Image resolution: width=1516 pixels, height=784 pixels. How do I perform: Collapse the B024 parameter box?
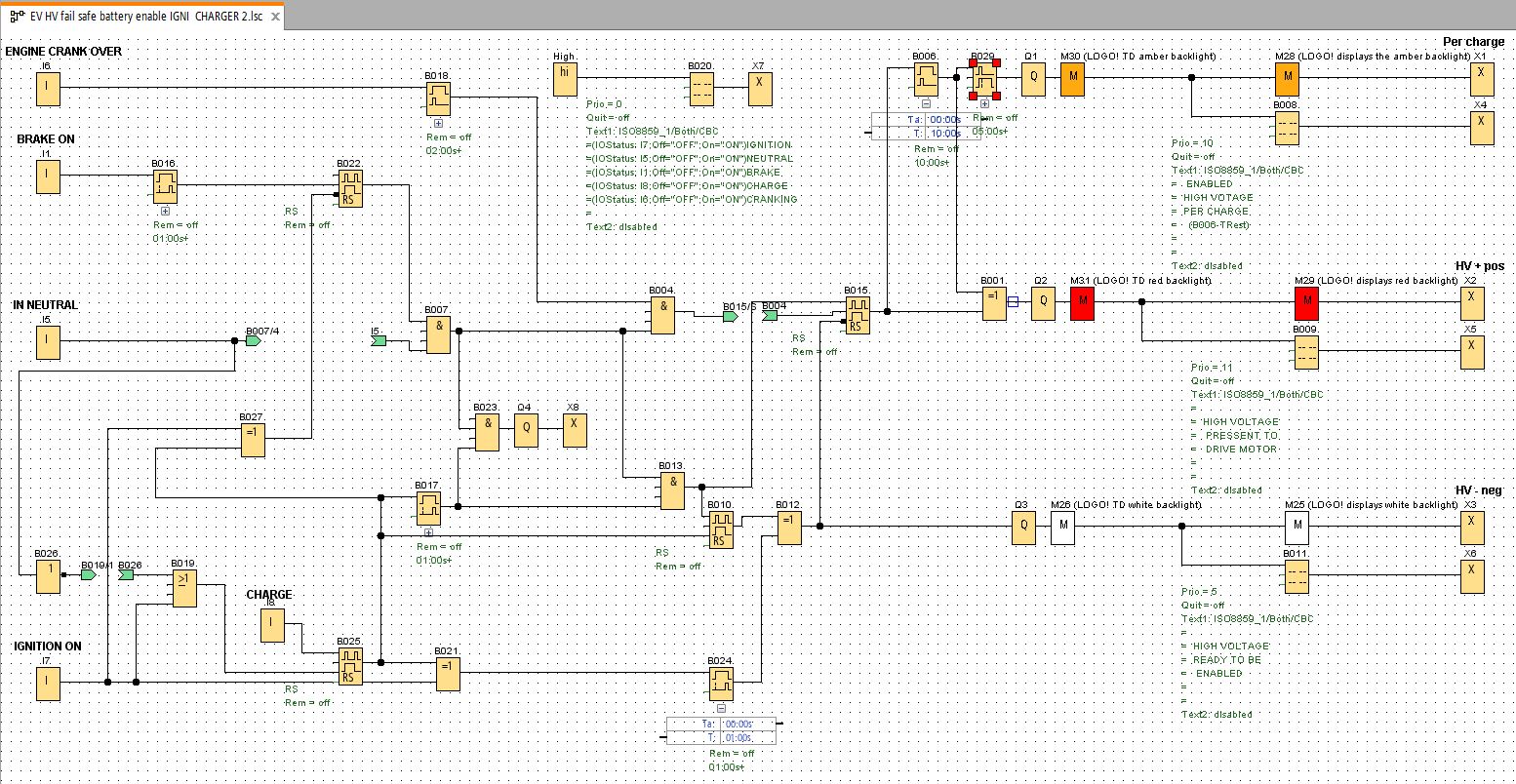(721, 709)
